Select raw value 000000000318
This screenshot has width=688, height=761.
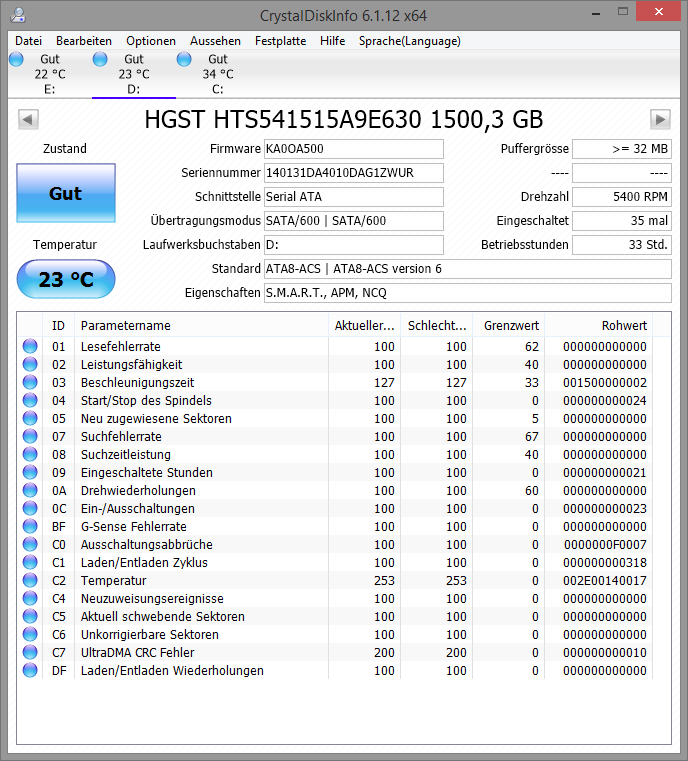(x=605, y=562)
